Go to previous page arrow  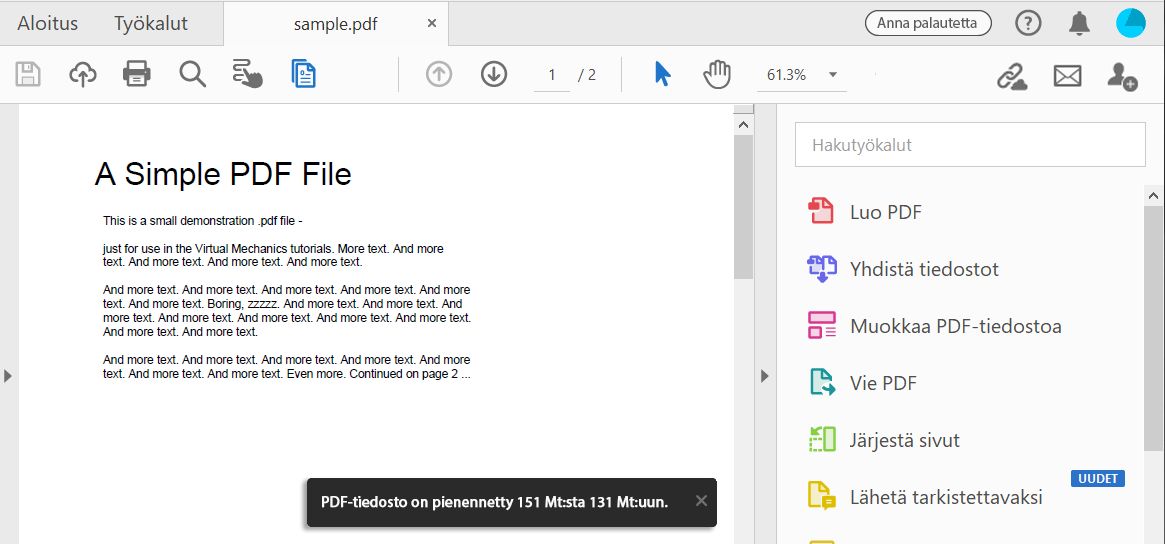click(439, 74)
